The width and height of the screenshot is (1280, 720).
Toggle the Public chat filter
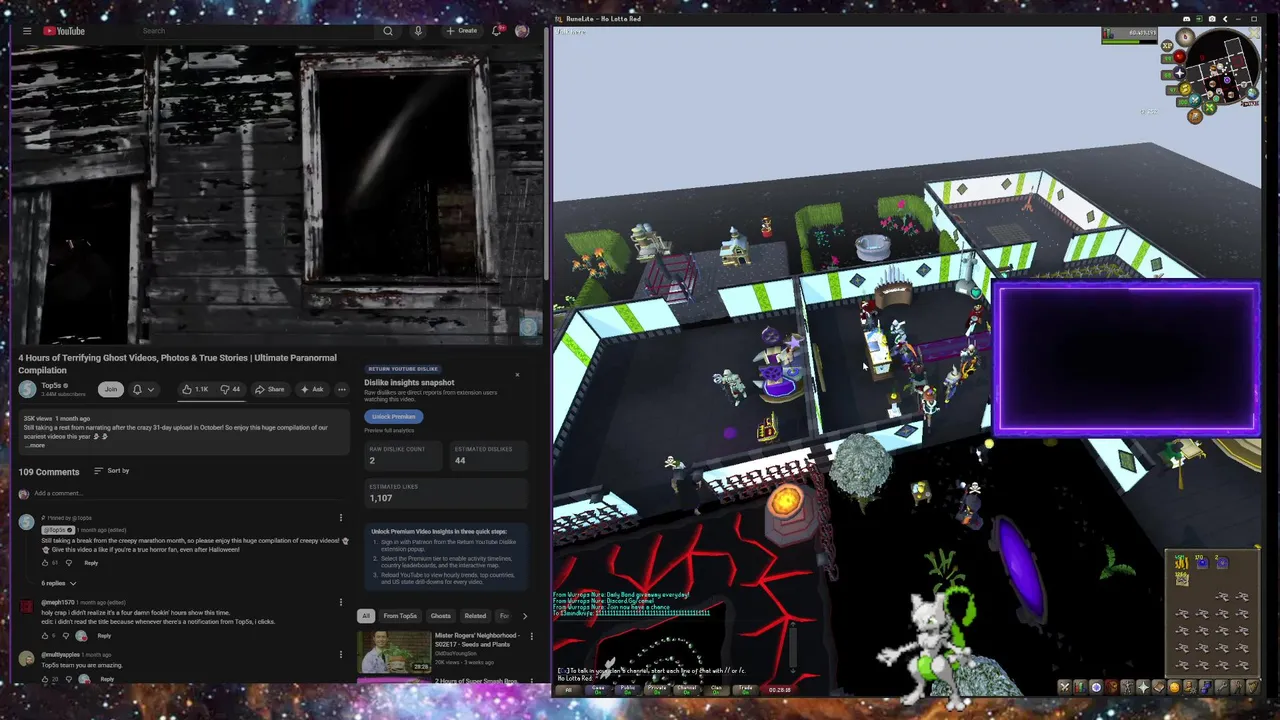(x=628, y=689)
